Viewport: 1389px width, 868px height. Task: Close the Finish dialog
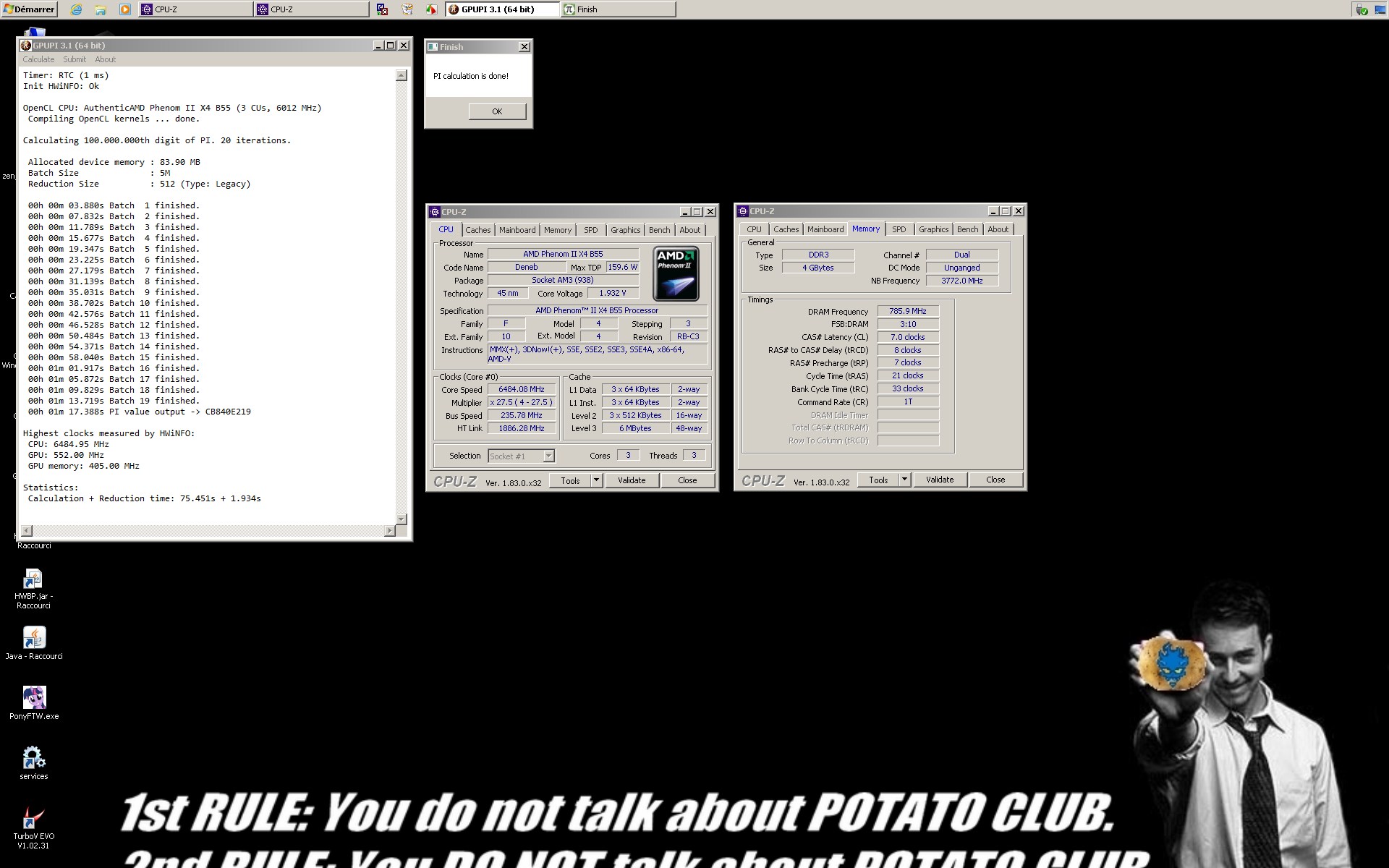[524, 47]
